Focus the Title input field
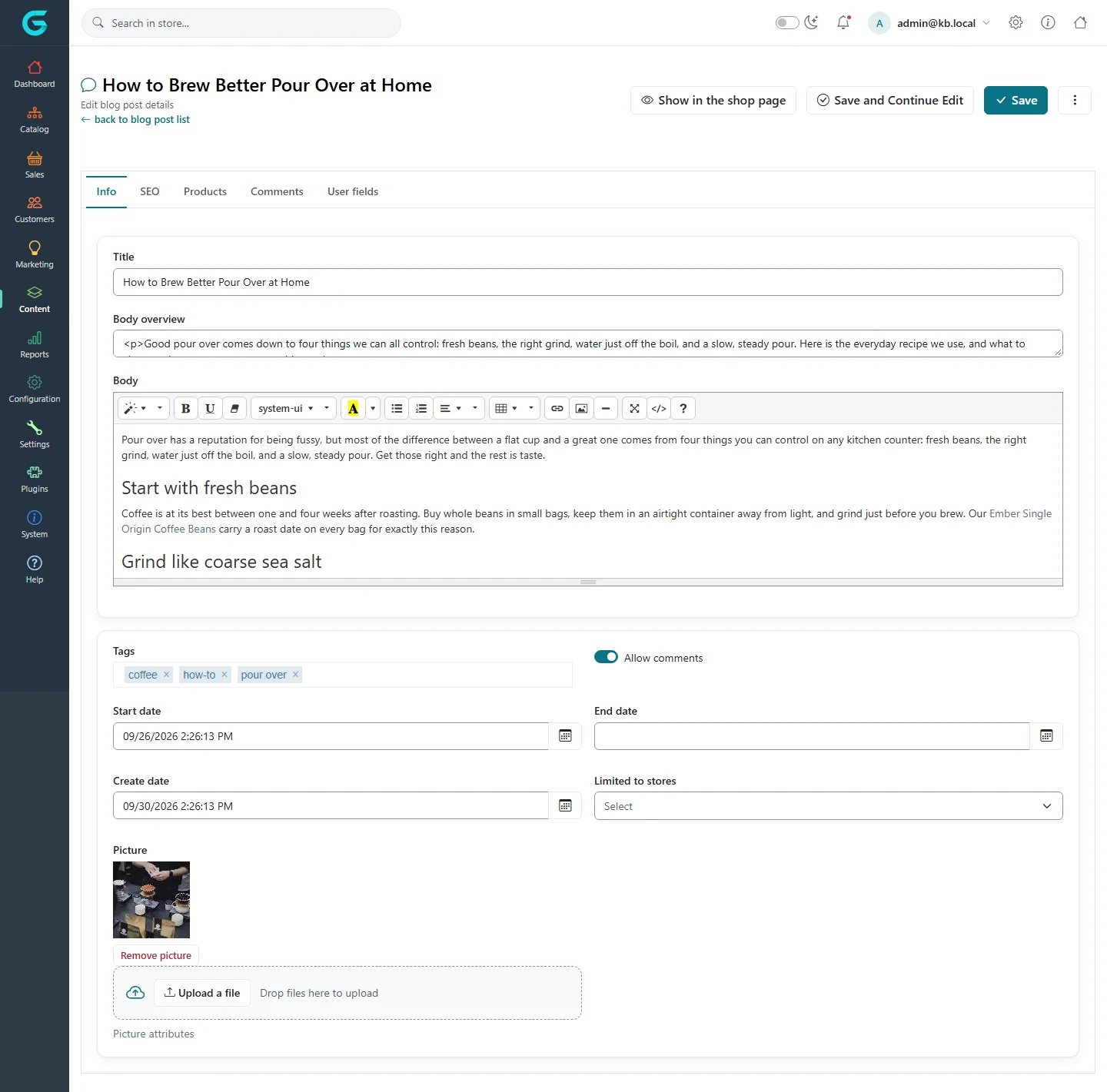 coord(588,282)
